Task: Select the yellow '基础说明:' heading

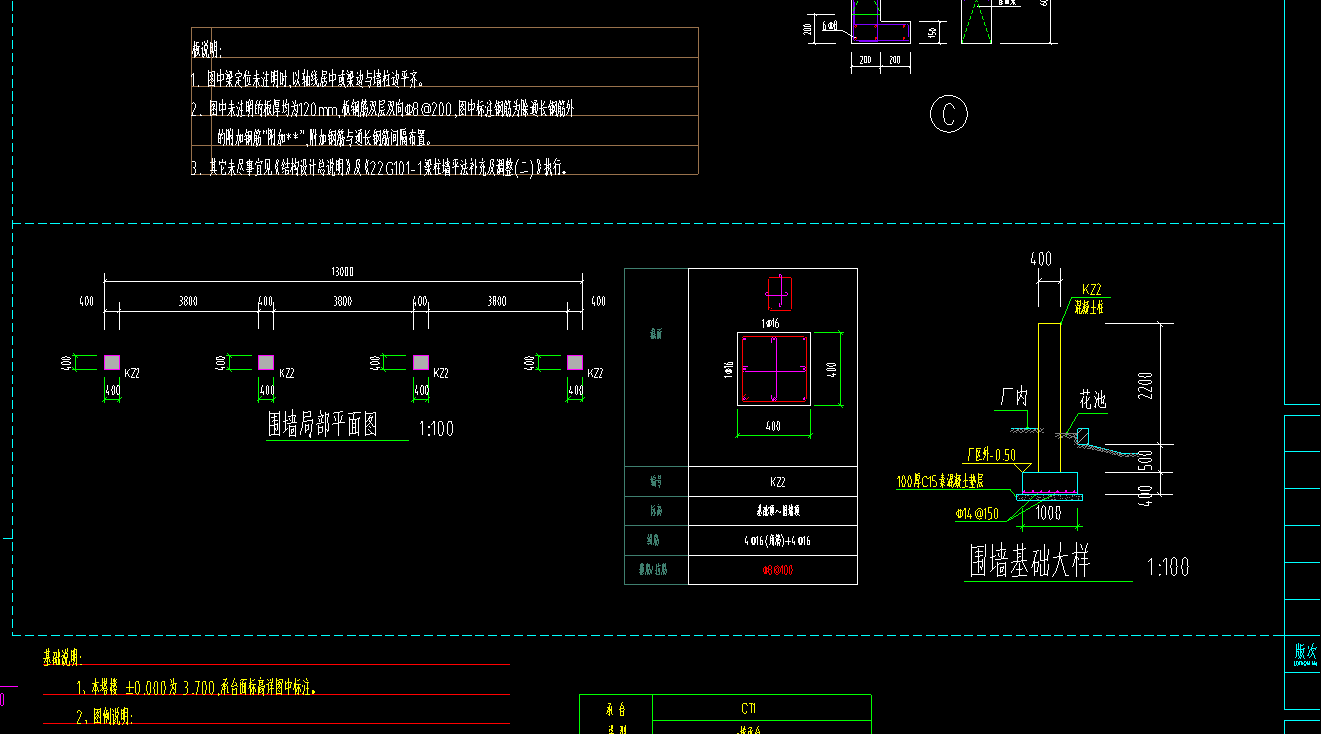Action: [x=63, y=658]
